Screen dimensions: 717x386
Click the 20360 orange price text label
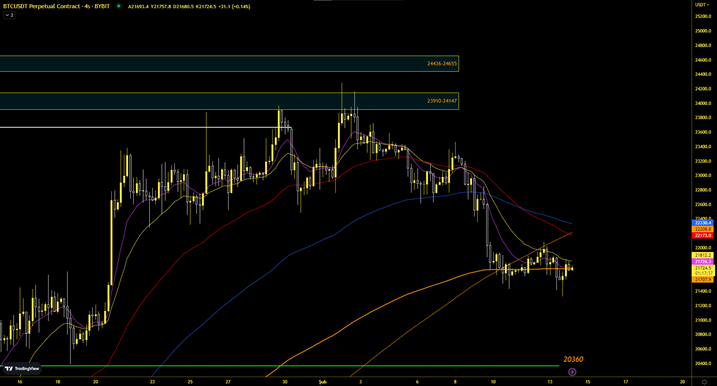click(573, 359)
